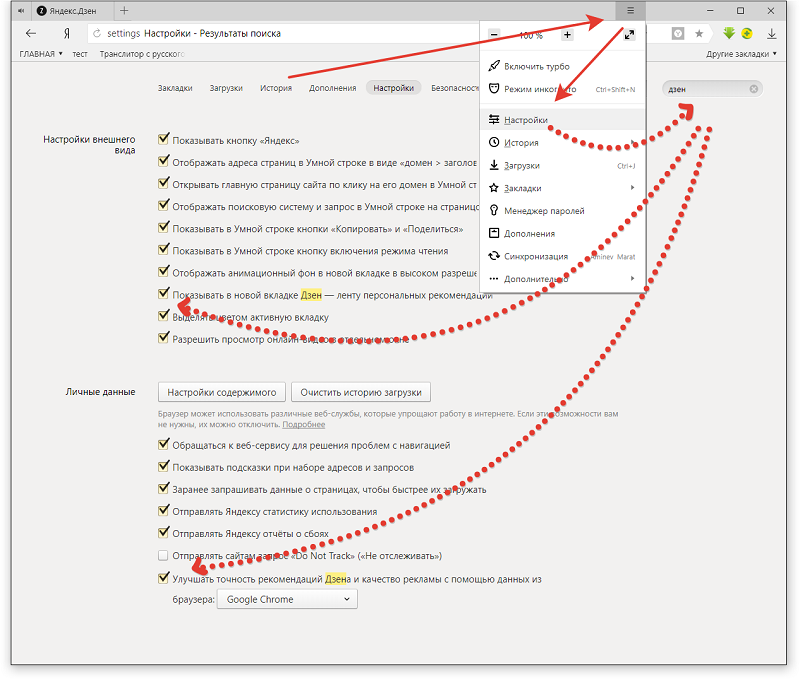800x679 pixels.
Task: Toggle Обращаться к веб-сервису checkbox
Action: [x=163, y=444]
